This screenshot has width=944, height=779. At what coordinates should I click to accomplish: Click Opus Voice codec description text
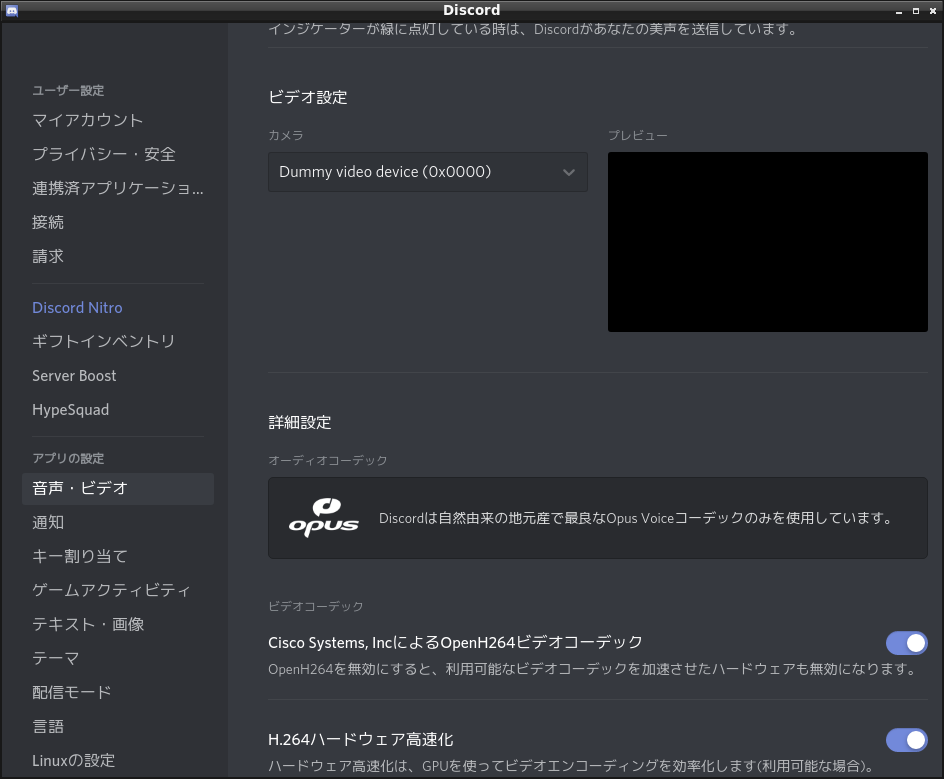(637, 518)
